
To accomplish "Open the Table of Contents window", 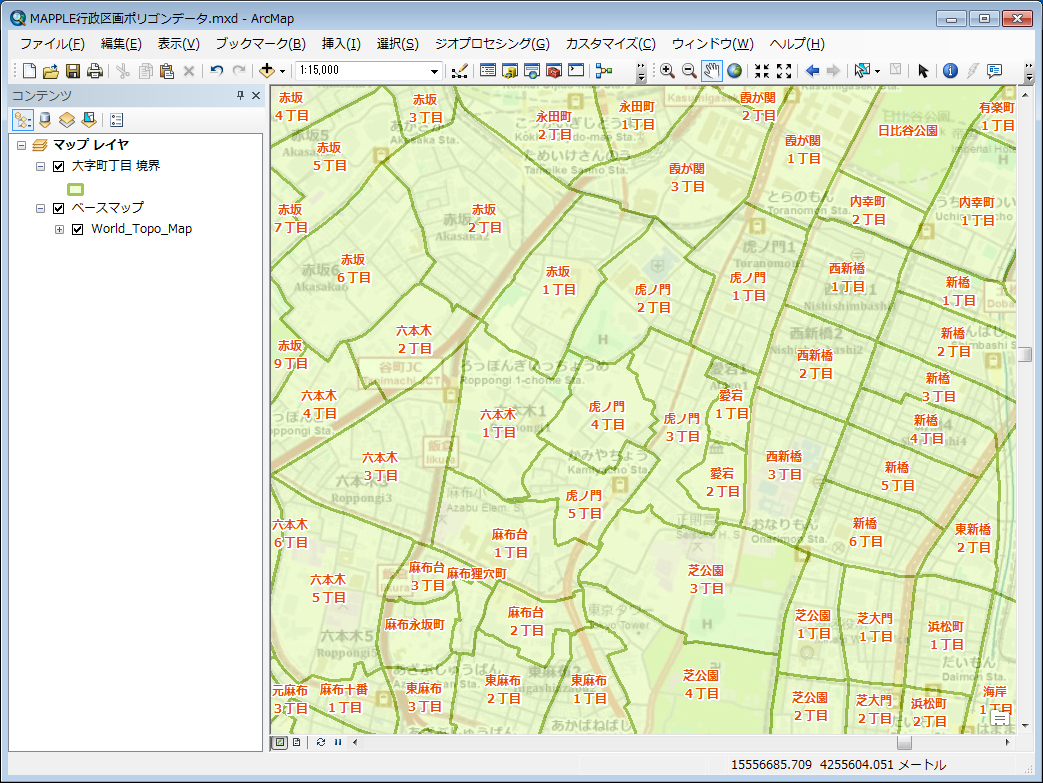I will coord(488,71).
